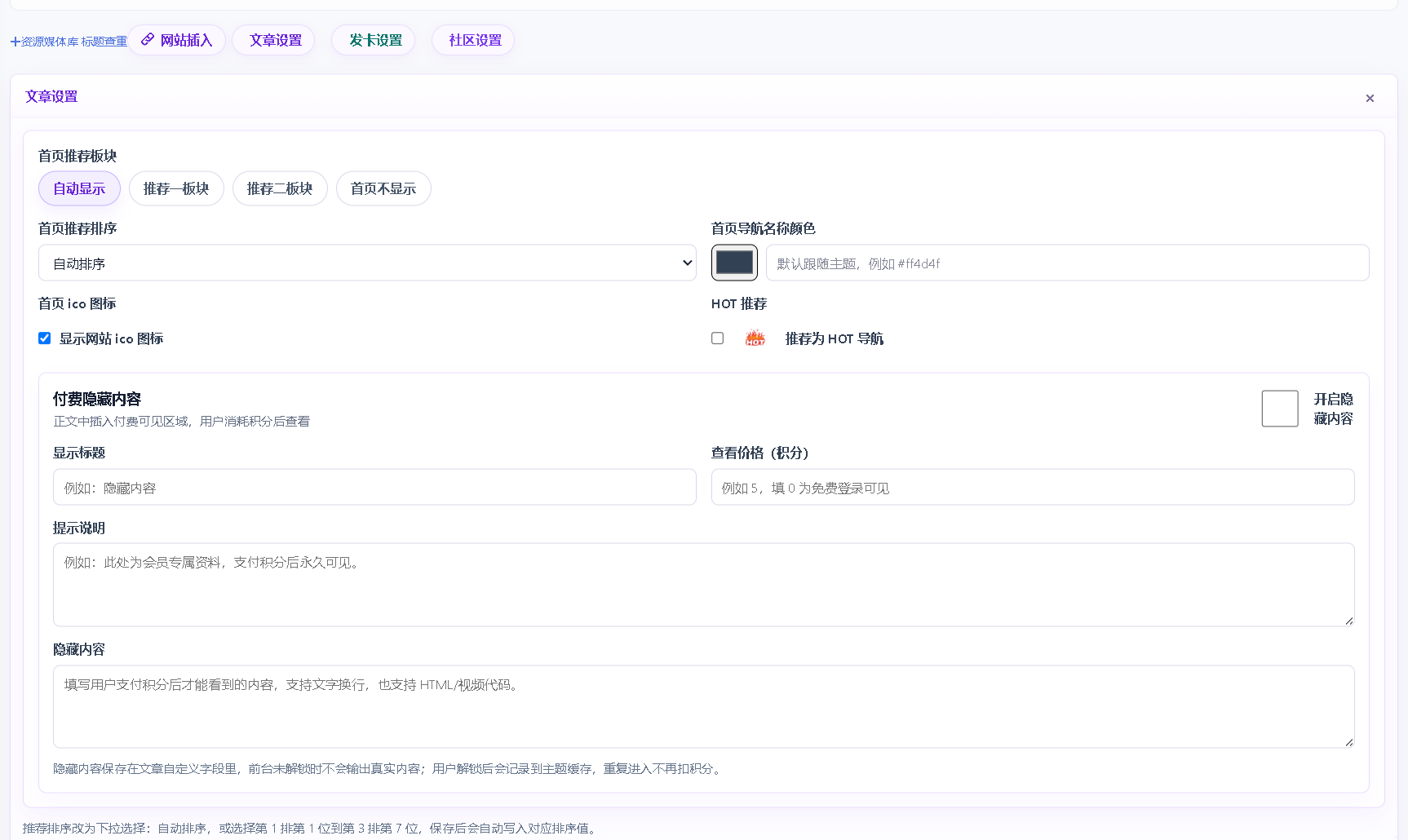Select the 推荐二板块 option
1408x840 pixels.
pos(280,188)
